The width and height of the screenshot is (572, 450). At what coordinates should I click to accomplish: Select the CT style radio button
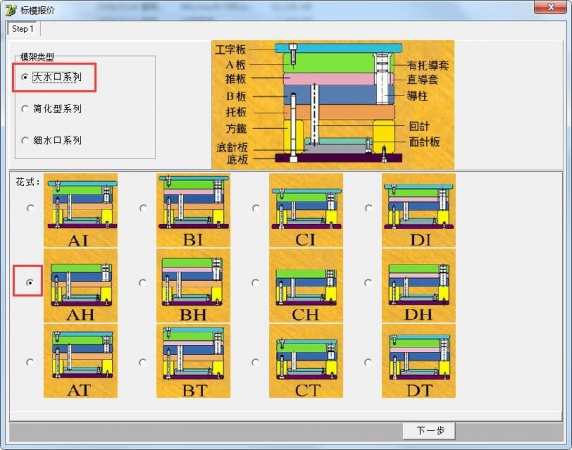point(255,362)
